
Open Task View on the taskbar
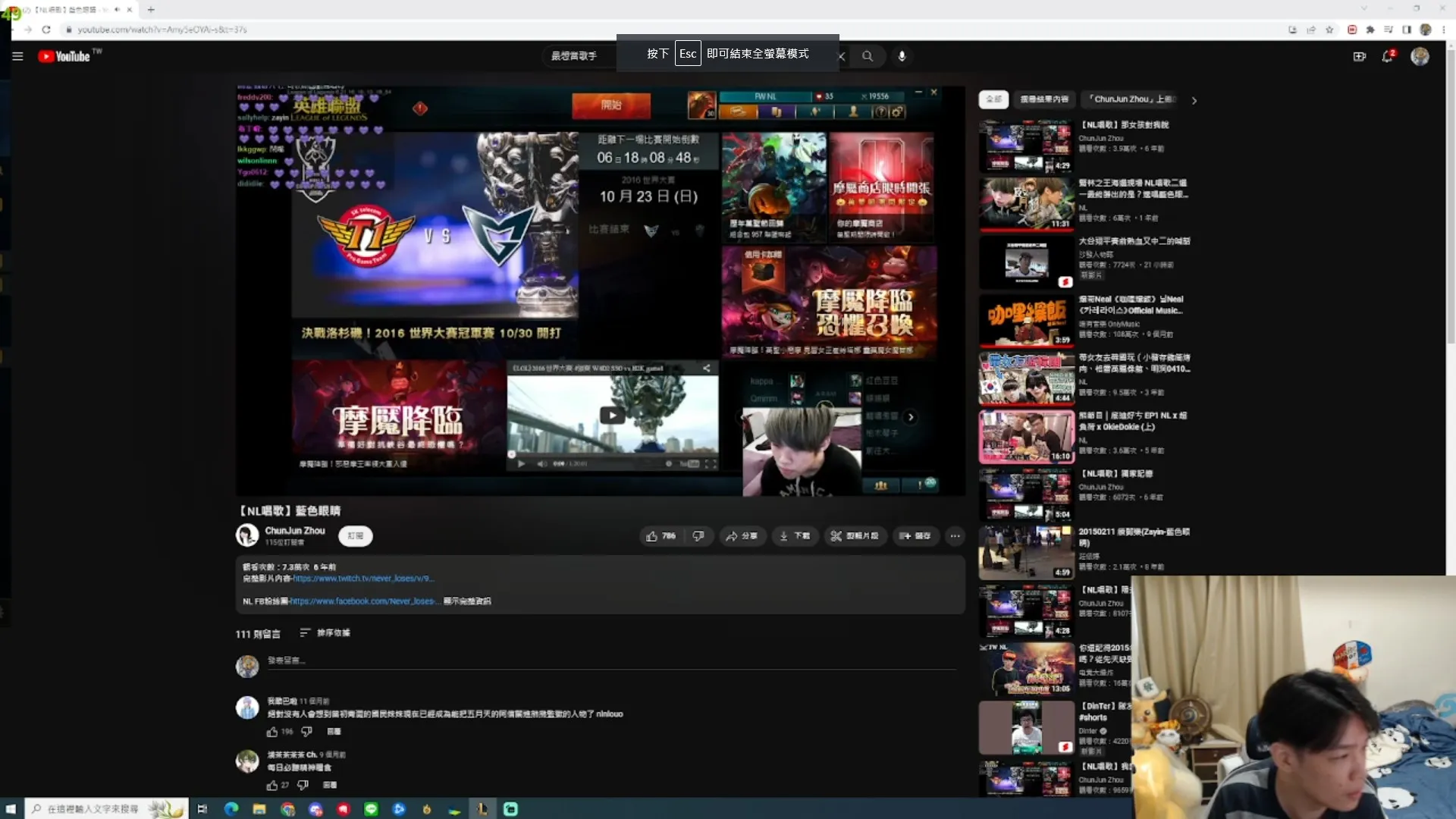pyautogui.click(x=202, y=809)
